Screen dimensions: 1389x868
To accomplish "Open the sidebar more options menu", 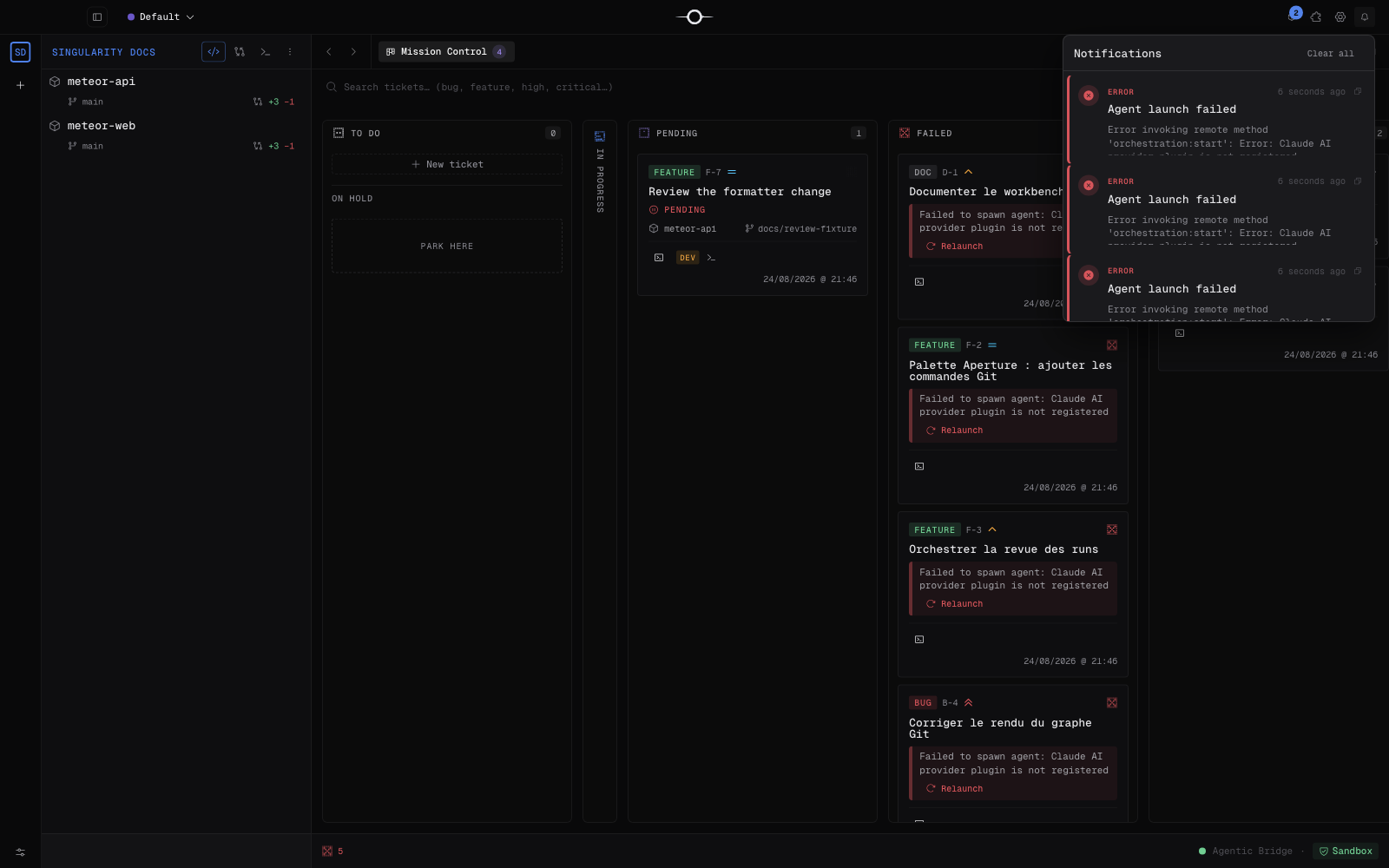I will click(x=290, y=52).
